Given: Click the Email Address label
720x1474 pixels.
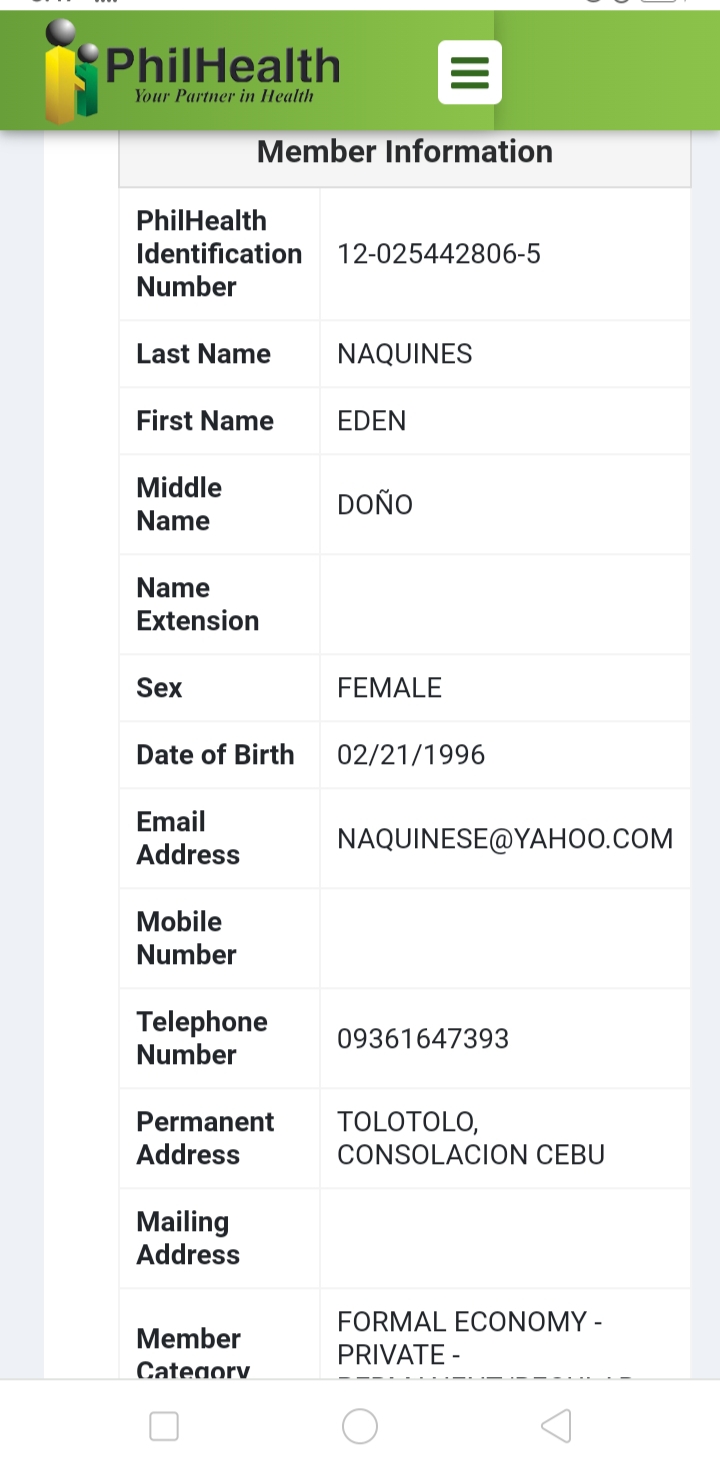Looking at the screenshot, I should click(188, 838).
